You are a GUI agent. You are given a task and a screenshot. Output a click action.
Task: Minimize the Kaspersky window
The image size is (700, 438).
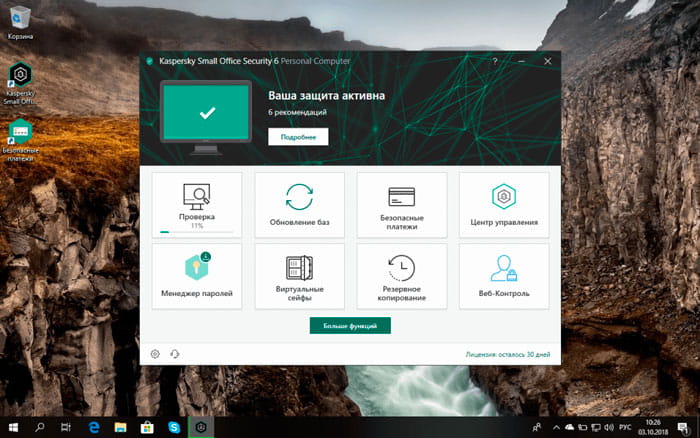[x=521, y=61]
